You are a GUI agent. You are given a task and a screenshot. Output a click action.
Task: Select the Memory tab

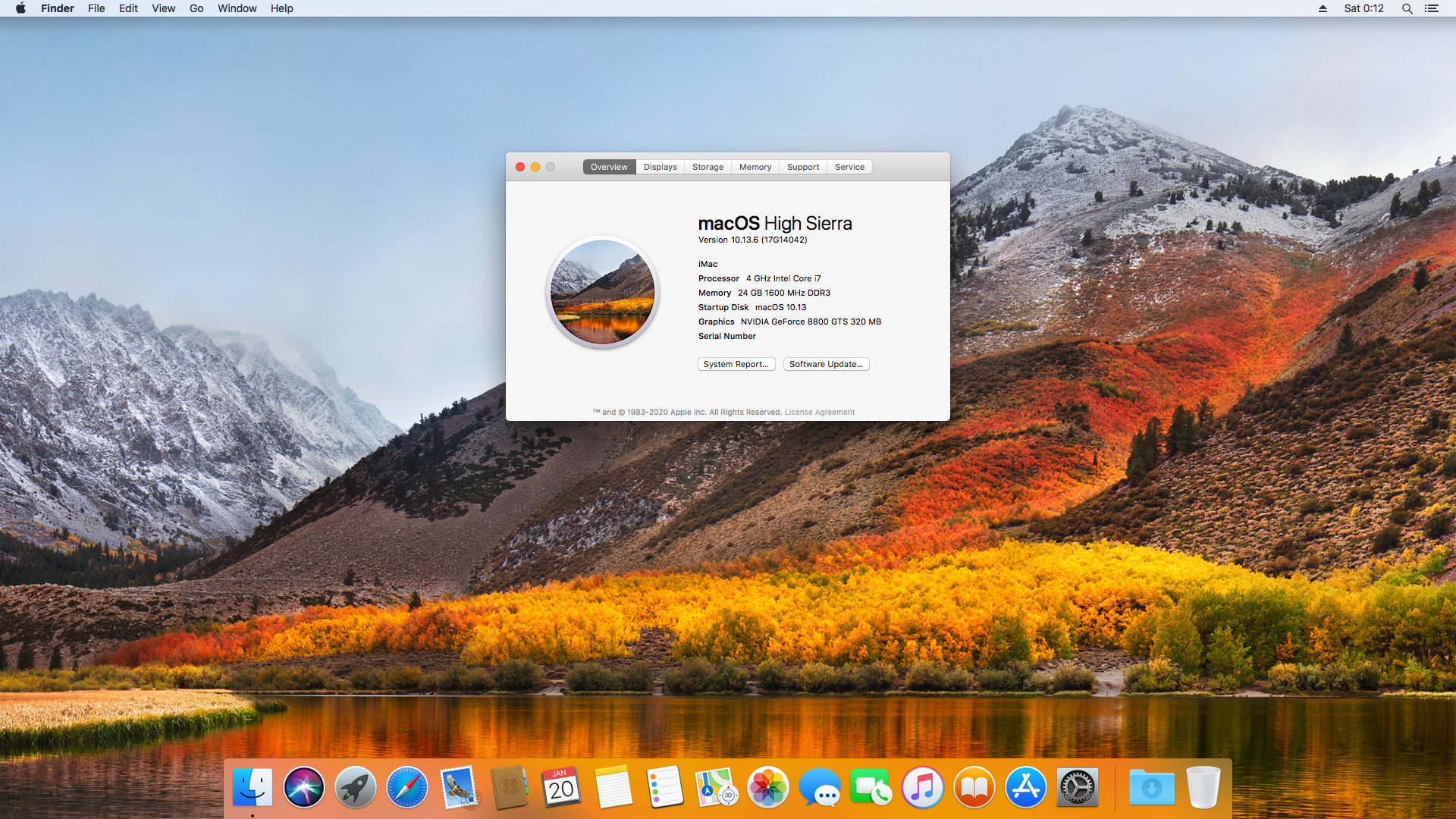[x=755, y=167]
